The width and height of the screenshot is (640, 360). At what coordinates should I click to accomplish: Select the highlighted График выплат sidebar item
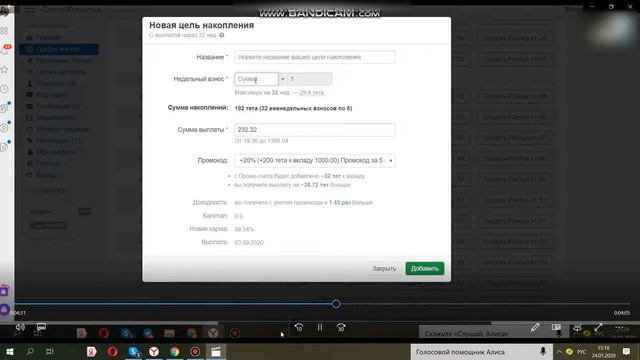(x=59, y=49)
